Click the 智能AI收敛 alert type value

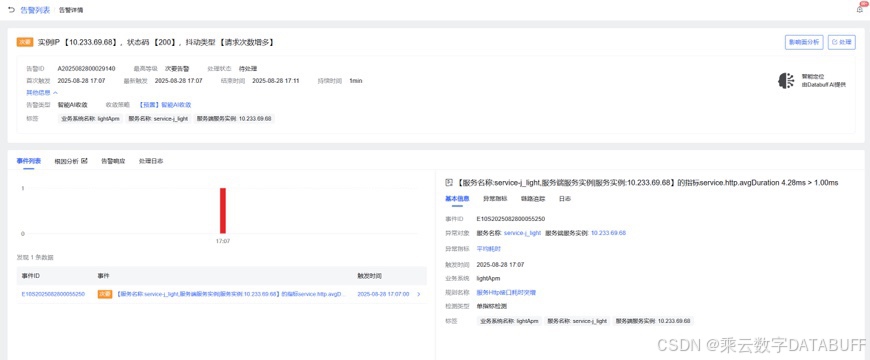pyautogui.click(x=73, y=104)
